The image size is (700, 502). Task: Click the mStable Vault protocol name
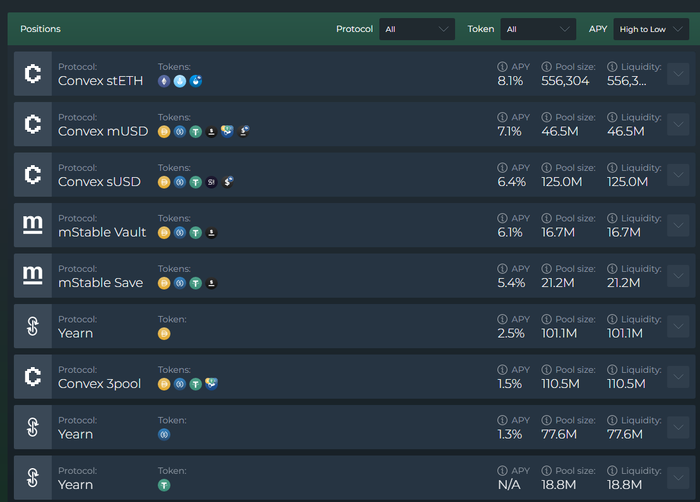[x=102, y=232]
